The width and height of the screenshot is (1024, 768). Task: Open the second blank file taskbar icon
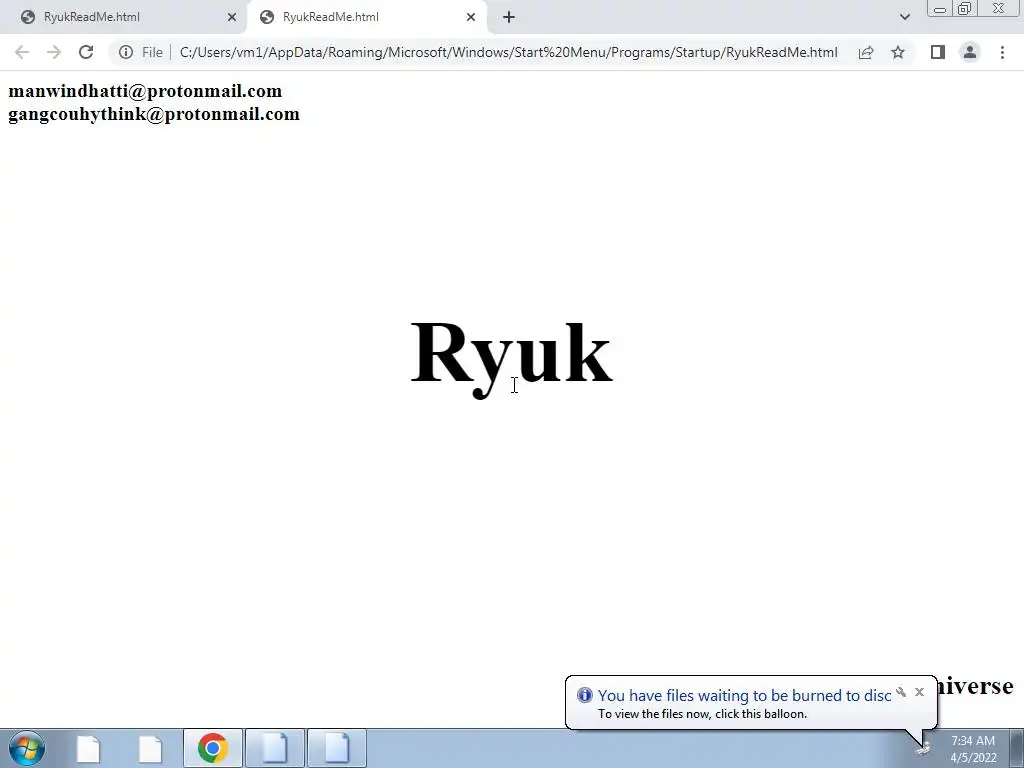(150, 748)
